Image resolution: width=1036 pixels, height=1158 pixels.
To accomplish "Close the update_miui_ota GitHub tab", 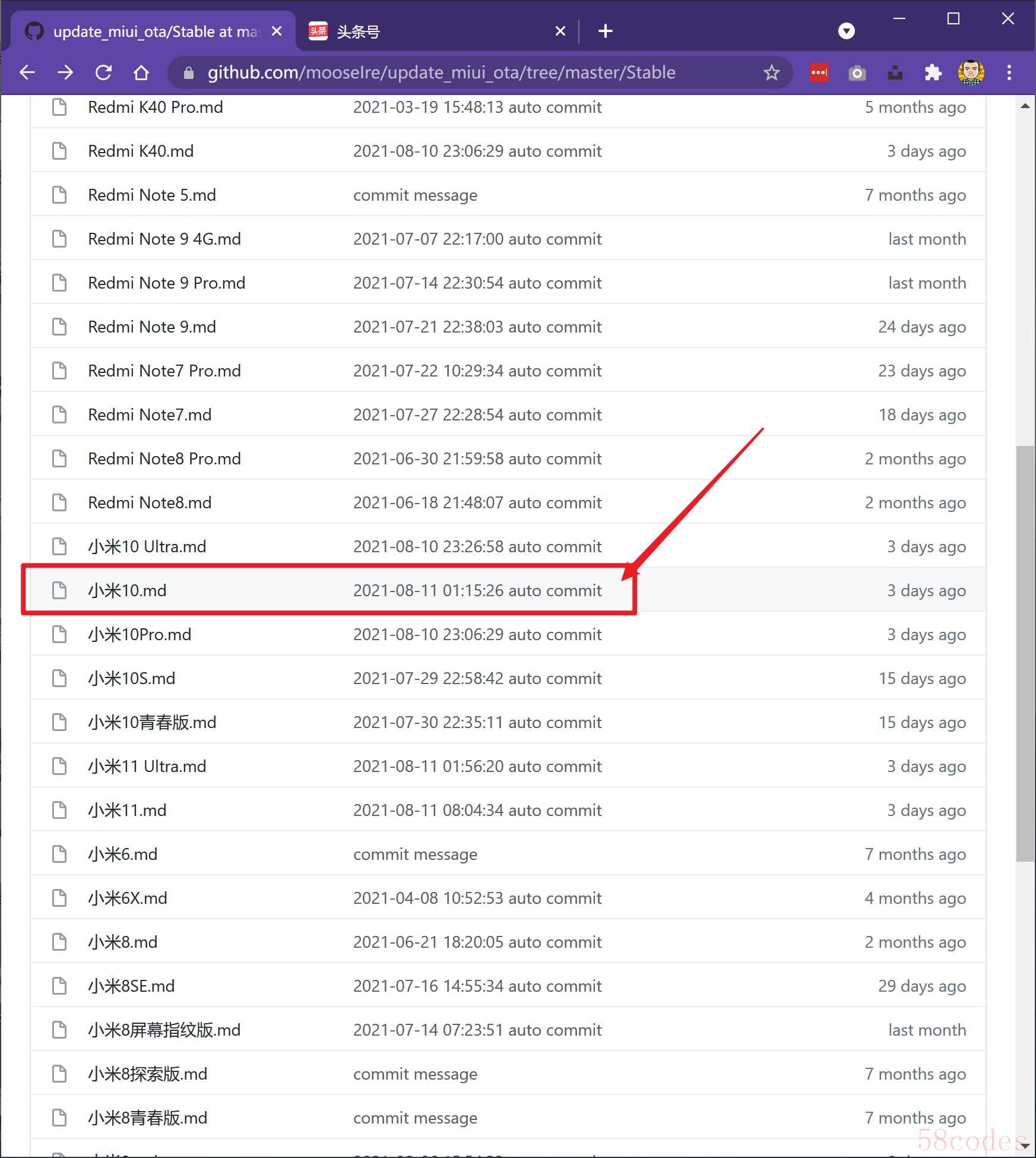I will (277, 31).
